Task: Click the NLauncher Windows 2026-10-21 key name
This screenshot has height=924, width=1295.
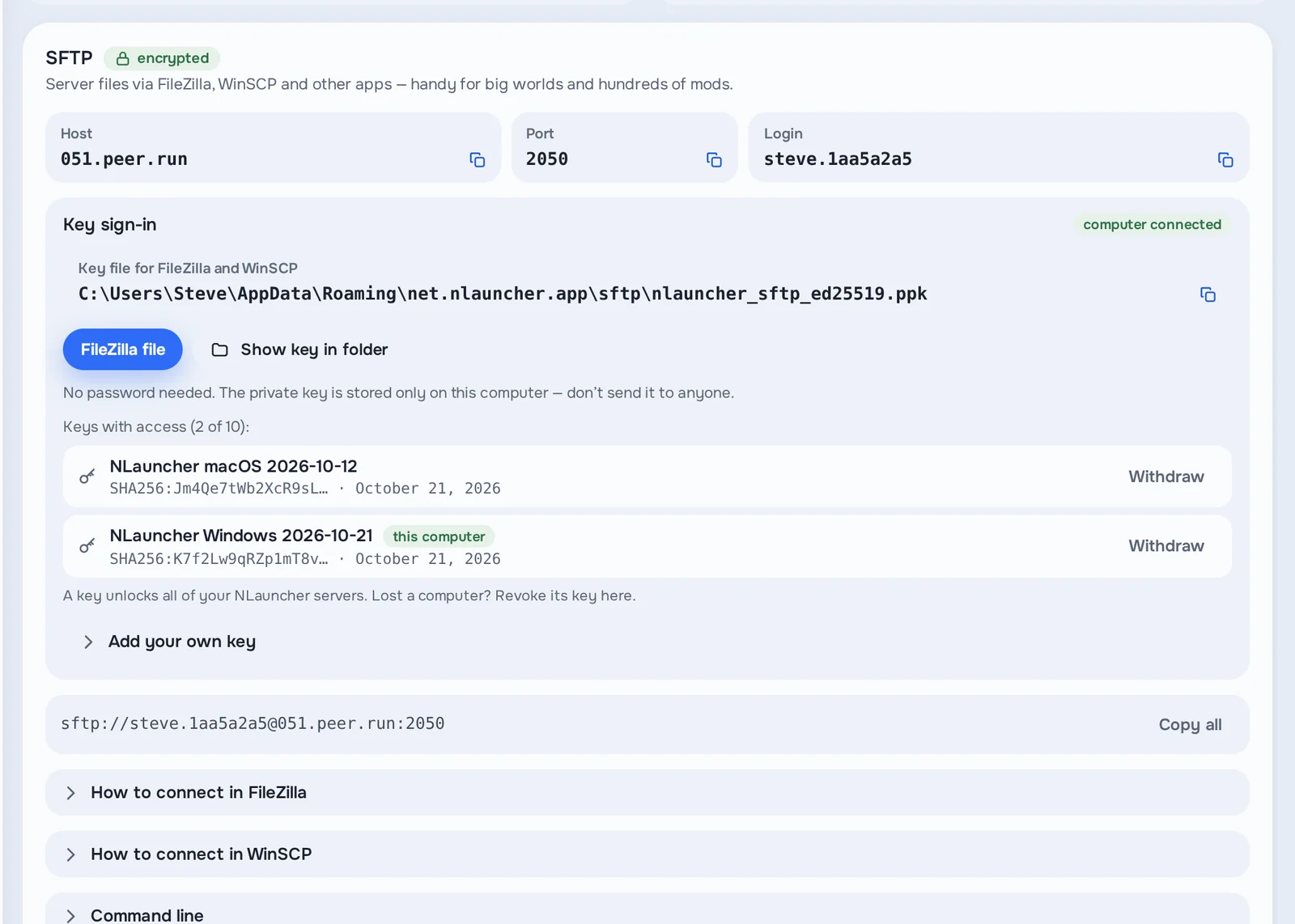Action: pos(241,536)
